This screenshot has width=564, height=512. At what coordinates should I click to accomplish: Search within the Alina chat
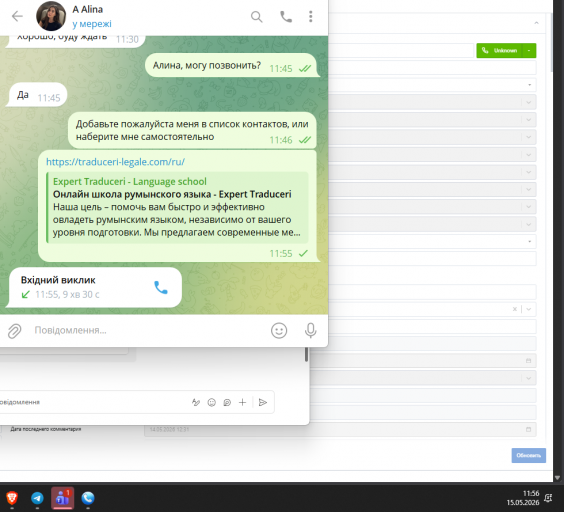256,17
